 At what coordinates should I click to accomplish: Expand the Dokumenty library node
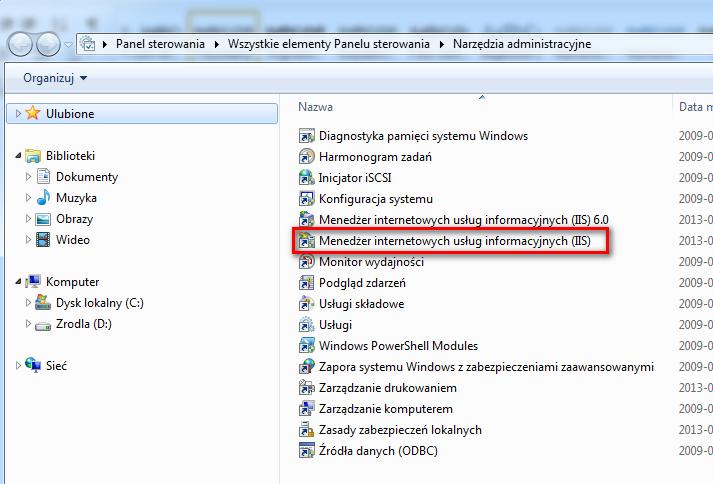coord(28,176)
